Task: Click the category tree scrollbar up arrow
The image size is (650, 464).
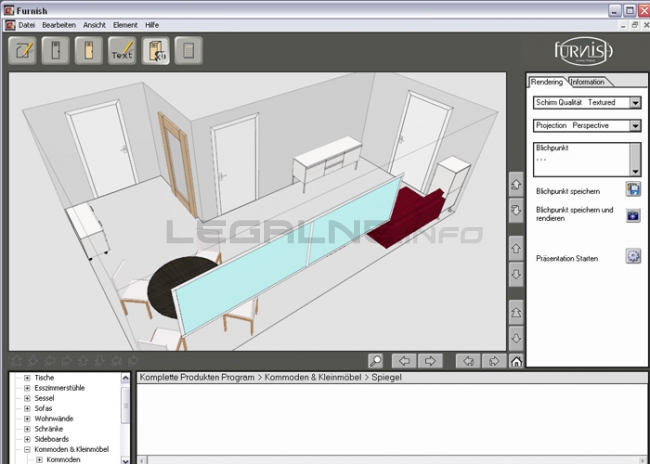Action: (126, 378)
